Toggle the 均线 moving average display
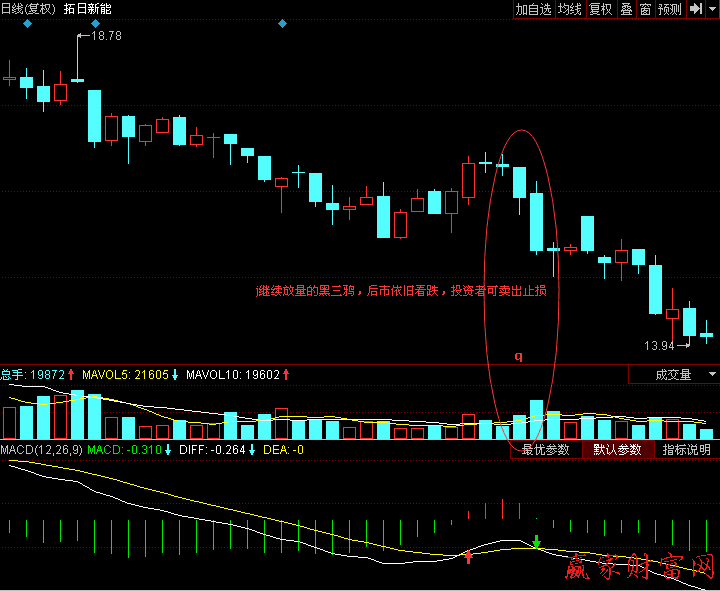Screen dimensions: 720x591 (x=569, y=9)
